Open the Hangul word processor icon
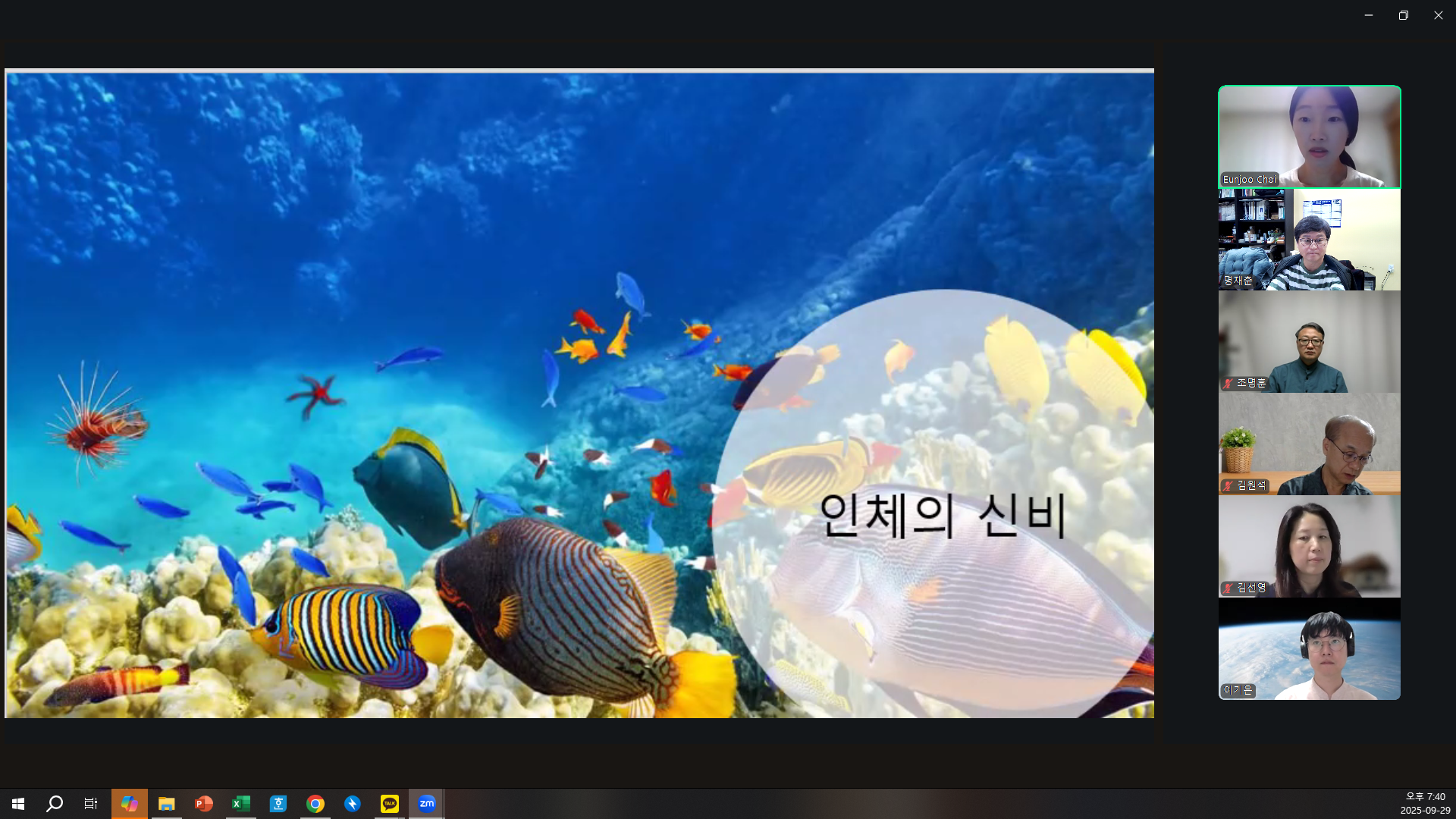1456x819 pixels. tap(278, 804)
